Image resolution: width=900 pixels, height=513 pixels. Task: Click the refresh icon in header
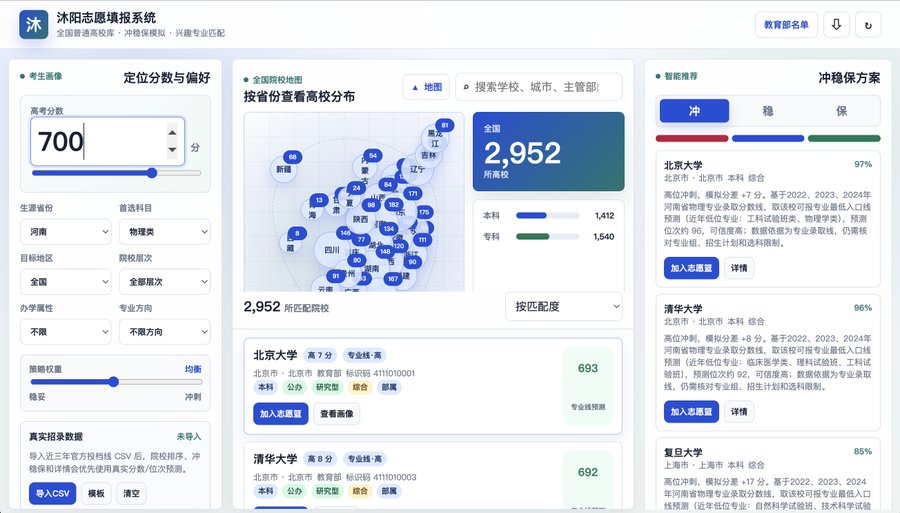[x=868, y=25]
